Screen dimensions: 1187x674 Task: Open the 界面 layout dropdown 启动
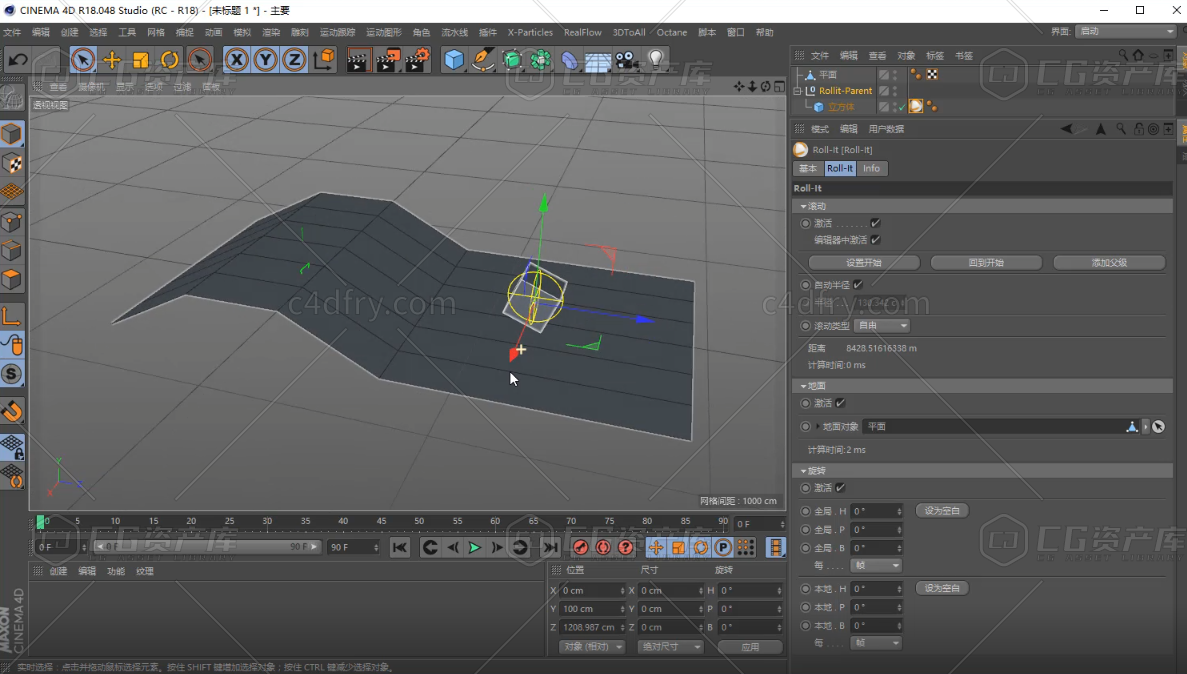click(x=1126, y=31)
